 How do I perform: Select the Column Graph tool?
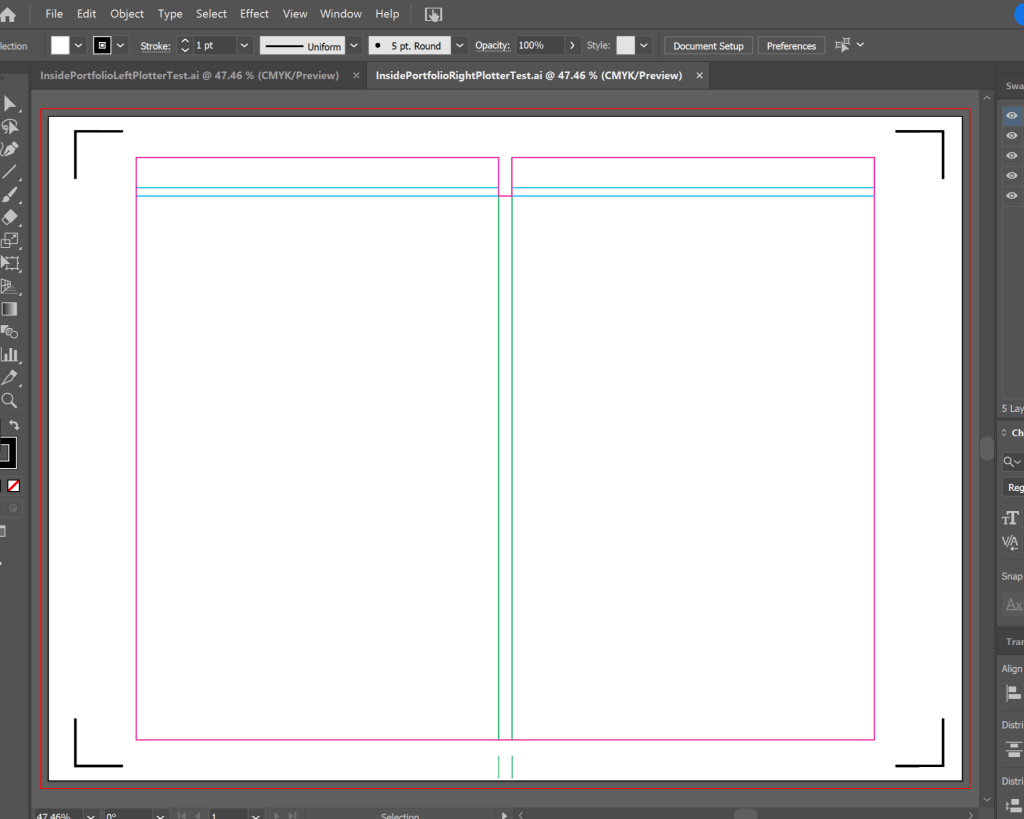10,354
